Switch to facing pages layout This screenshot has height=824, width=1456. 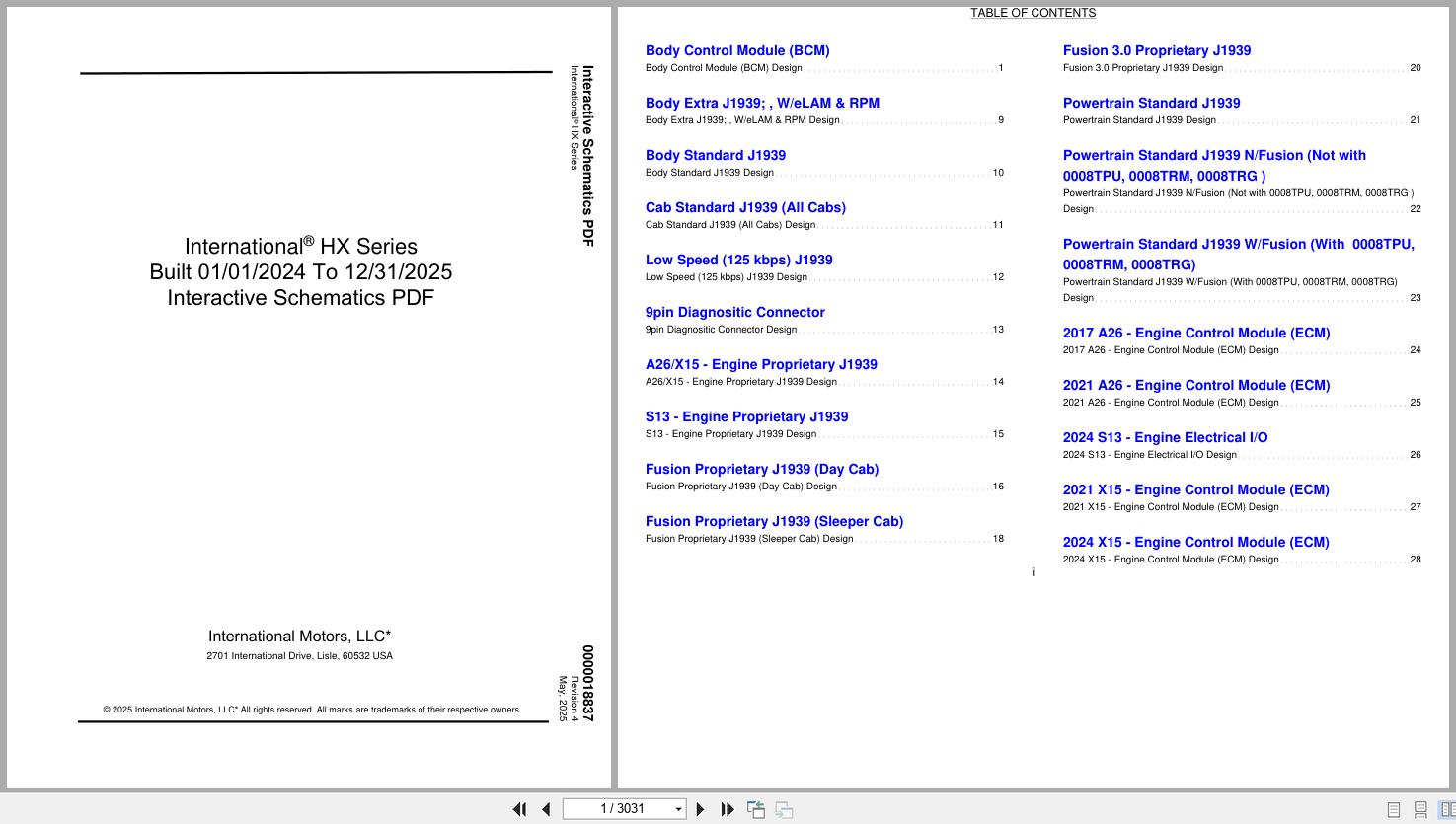(x=1447, y=809)
